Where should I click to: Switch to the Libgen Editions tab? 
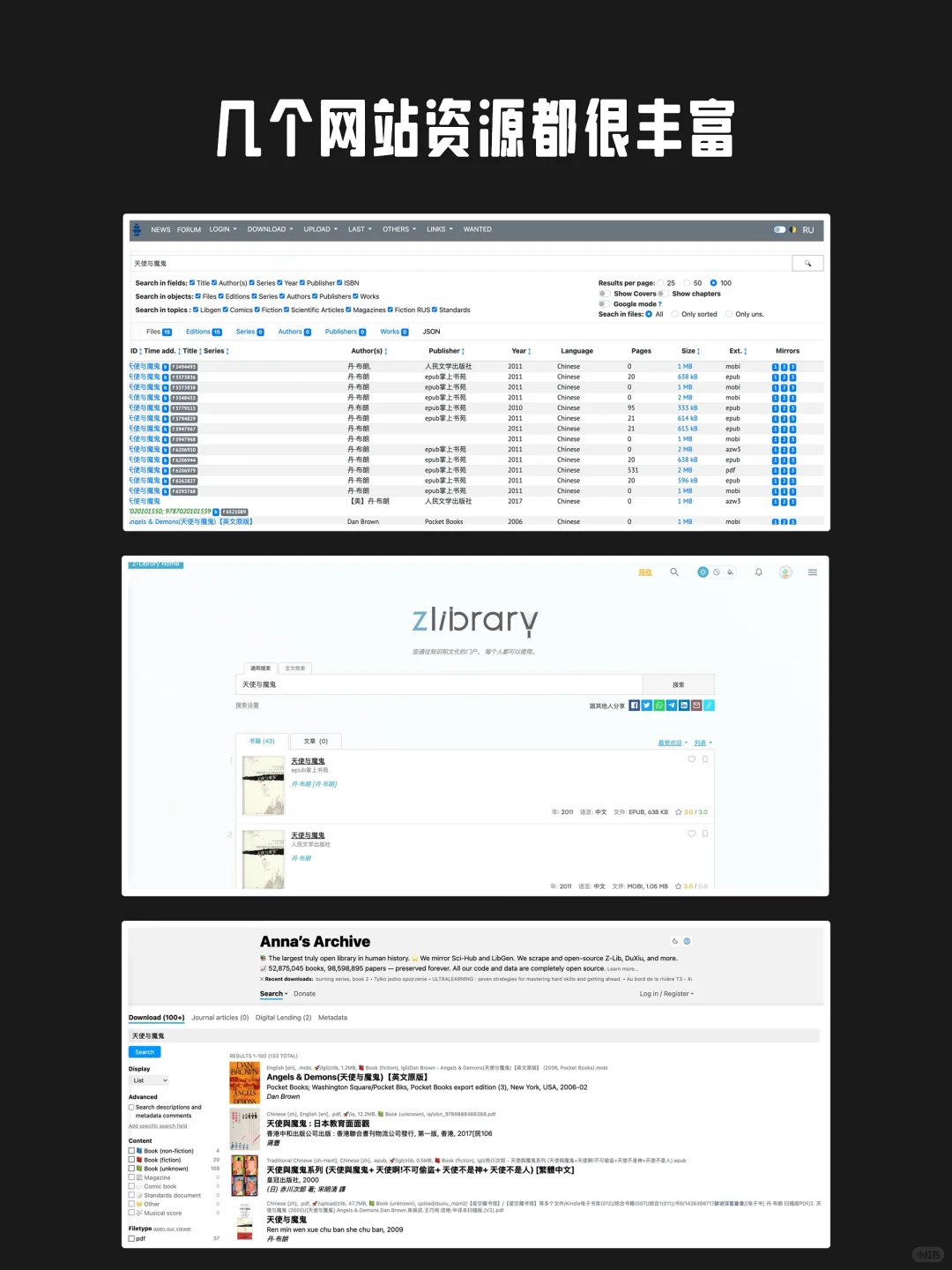(x=204, y=332)
